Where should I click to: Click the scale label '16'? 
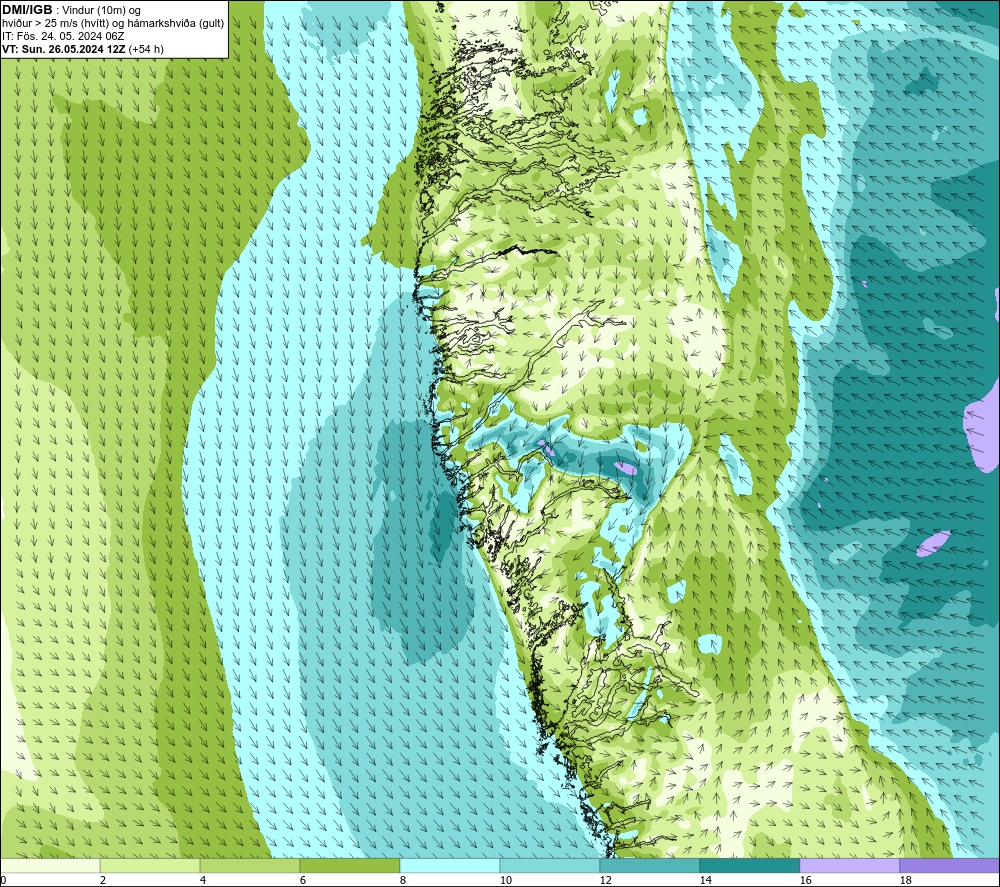(x=805, y=881)
